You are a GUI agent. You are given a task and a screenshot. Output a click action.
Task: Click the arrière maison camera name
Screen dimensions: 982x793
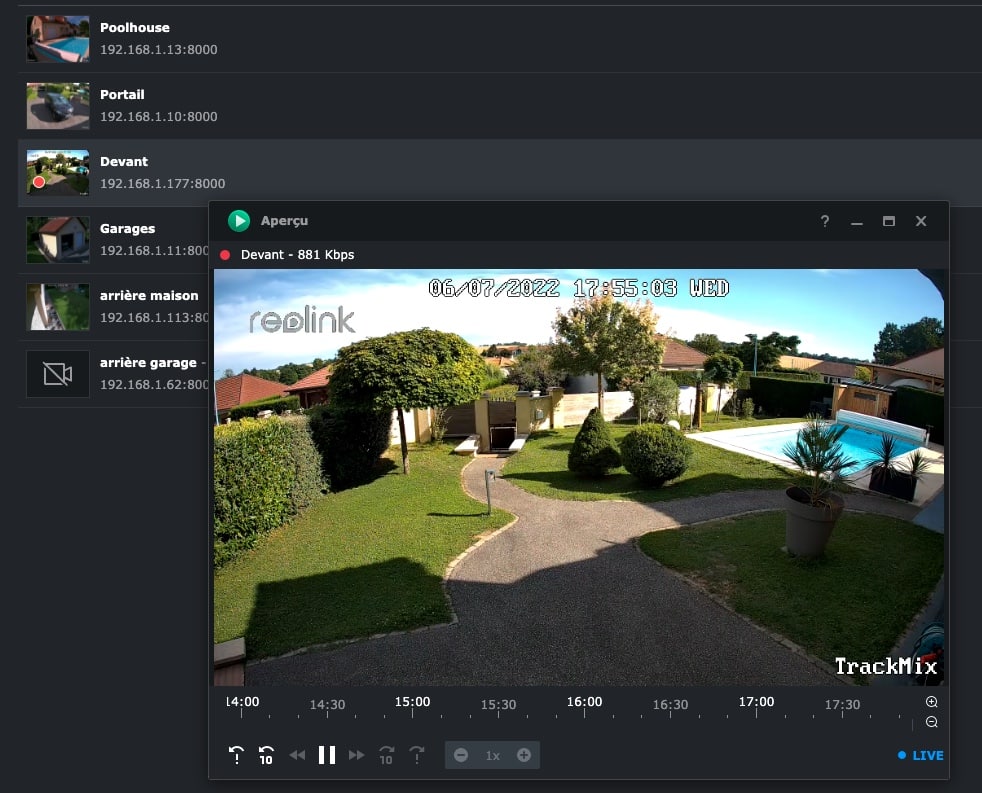[x=149, y=296]
